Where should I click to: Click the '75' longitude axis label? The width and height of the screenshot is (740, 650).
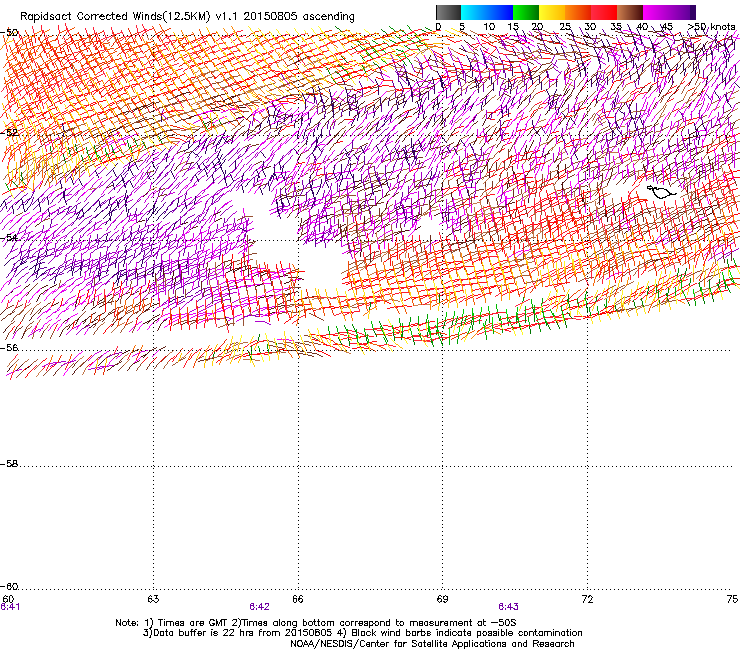pyautogui.click(x=732, y=599)
